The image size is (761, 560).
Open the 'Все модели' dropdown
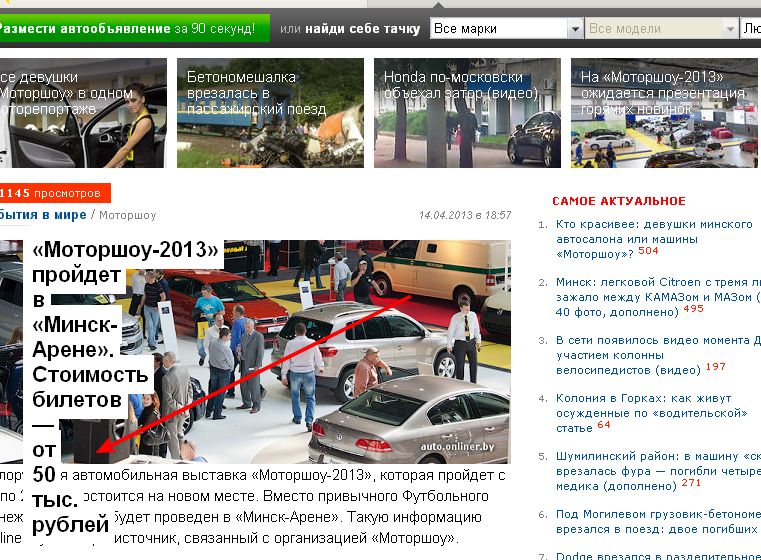(x=661, y=29)
